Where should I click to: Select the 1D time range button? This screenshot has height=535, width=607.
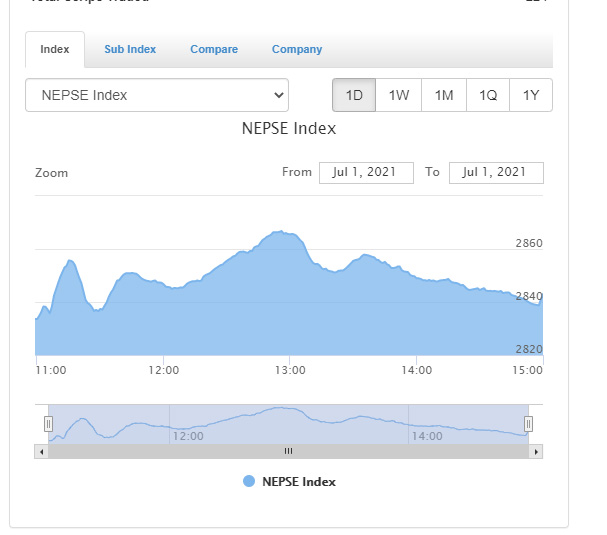pos(354,96)
